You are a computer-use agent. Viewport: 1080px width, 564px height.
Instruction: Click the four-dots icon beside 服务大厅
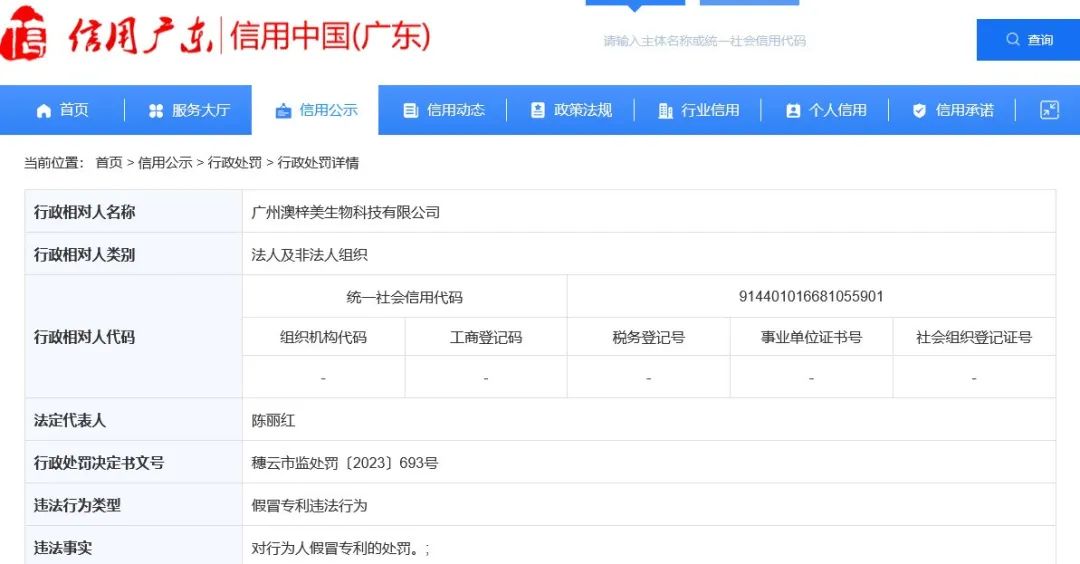click(156, 111)
